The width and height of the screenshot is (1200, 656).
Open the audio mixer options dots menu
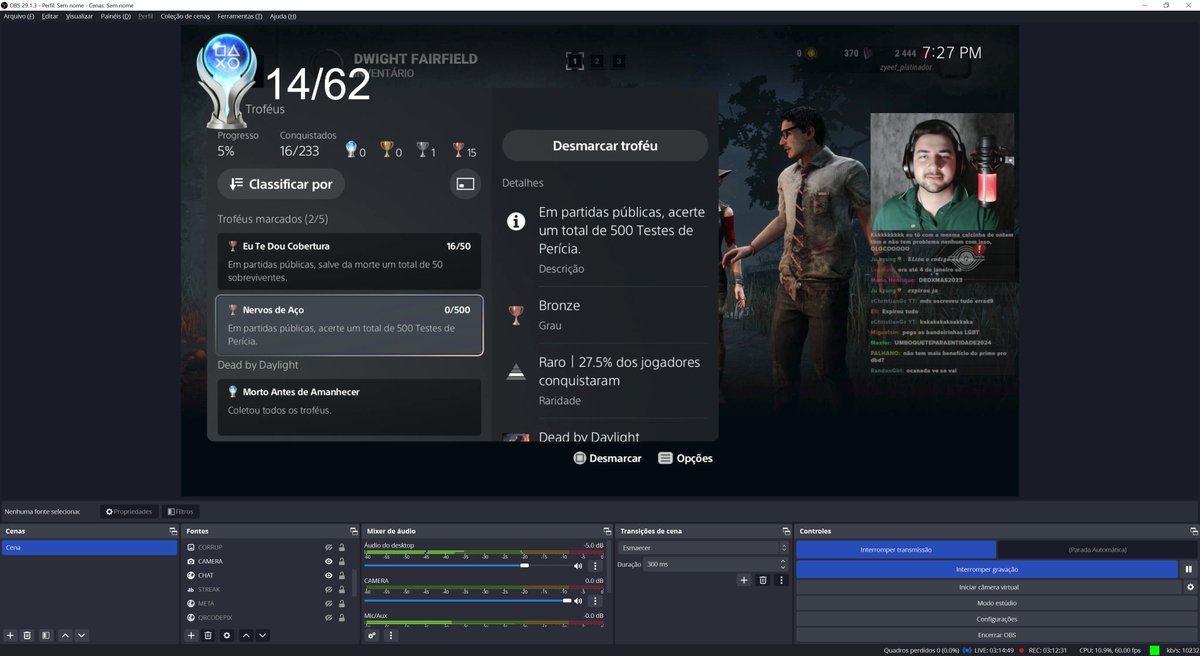pyautogui.click(x=391, y=635)
